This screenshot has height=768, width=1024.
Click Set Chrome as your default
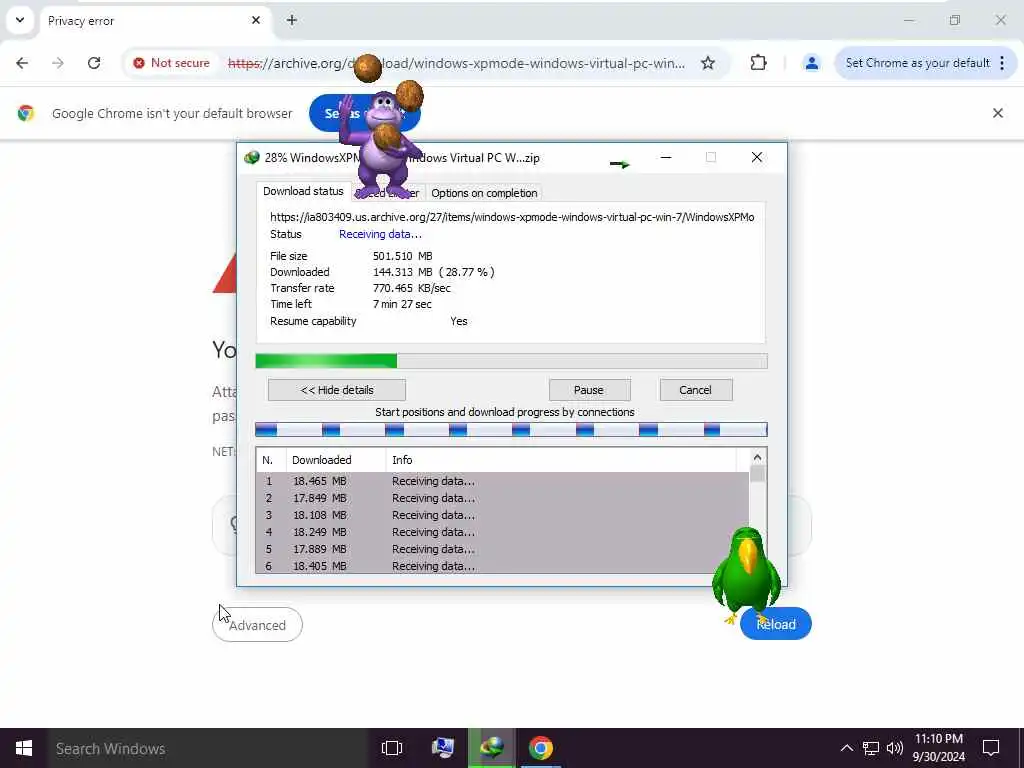click(917, 63)
